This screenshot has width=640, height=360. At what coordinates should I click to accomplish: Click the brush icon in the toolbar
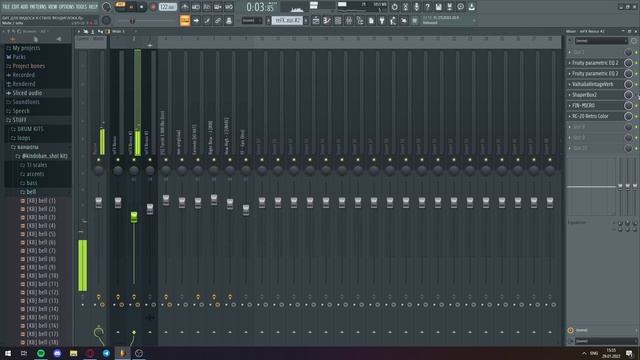pos(207,20)
